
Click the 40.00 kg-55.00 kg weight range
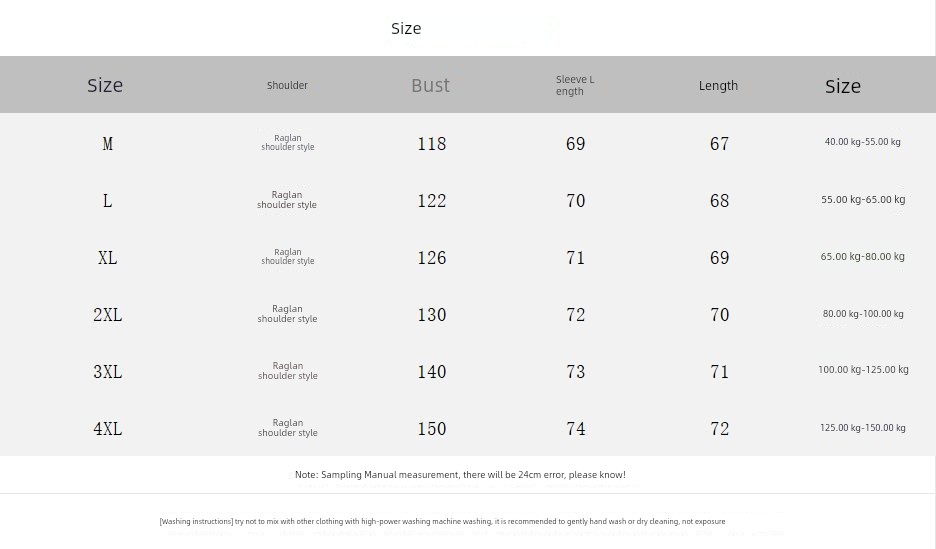click(863, 142)
